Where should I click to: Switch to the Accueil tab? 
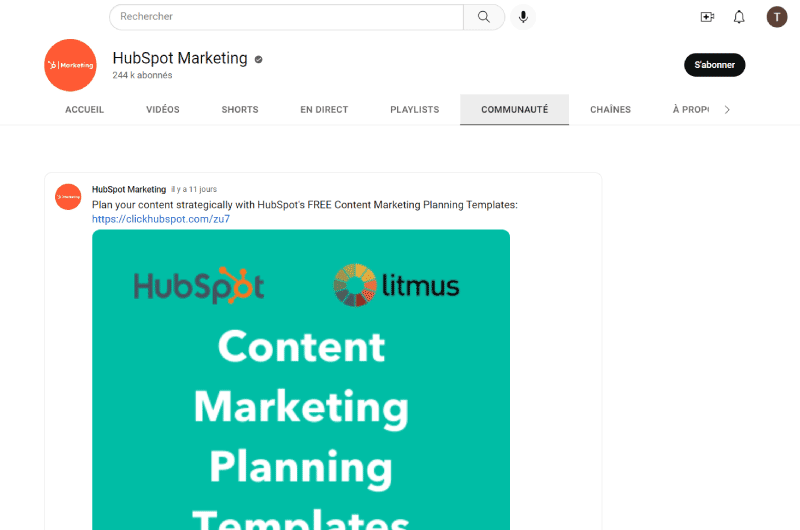(85, 110)
